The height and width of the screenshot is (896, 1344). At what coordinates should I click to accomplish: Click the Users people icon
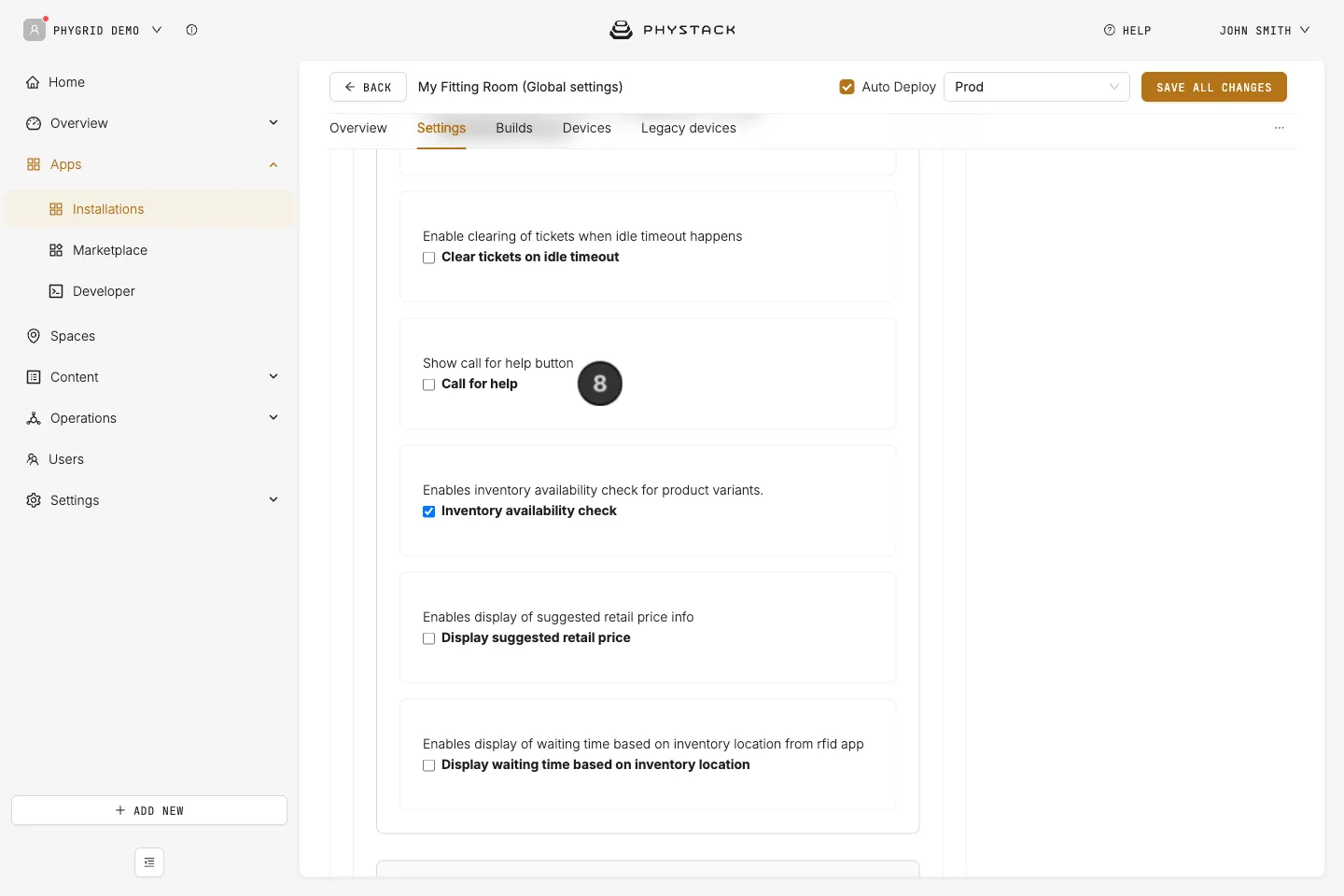point(33,459)
